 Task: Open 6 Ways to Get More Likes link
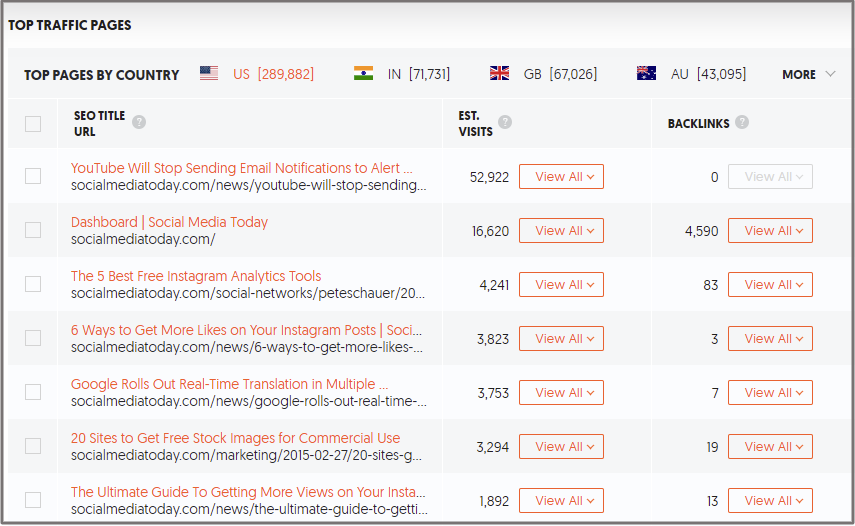tap(246, 330)
